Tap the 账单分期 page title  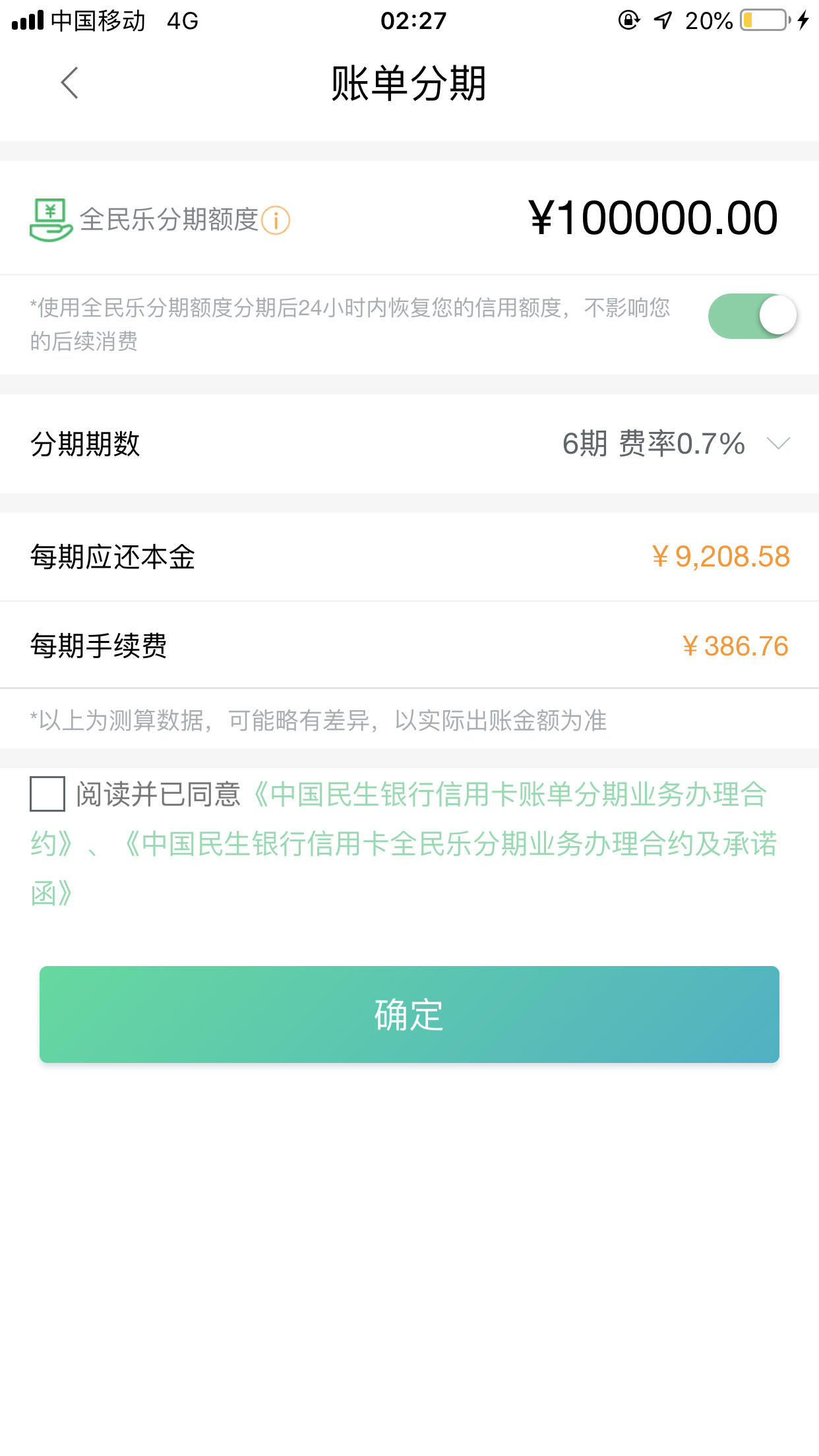point(409,84)
